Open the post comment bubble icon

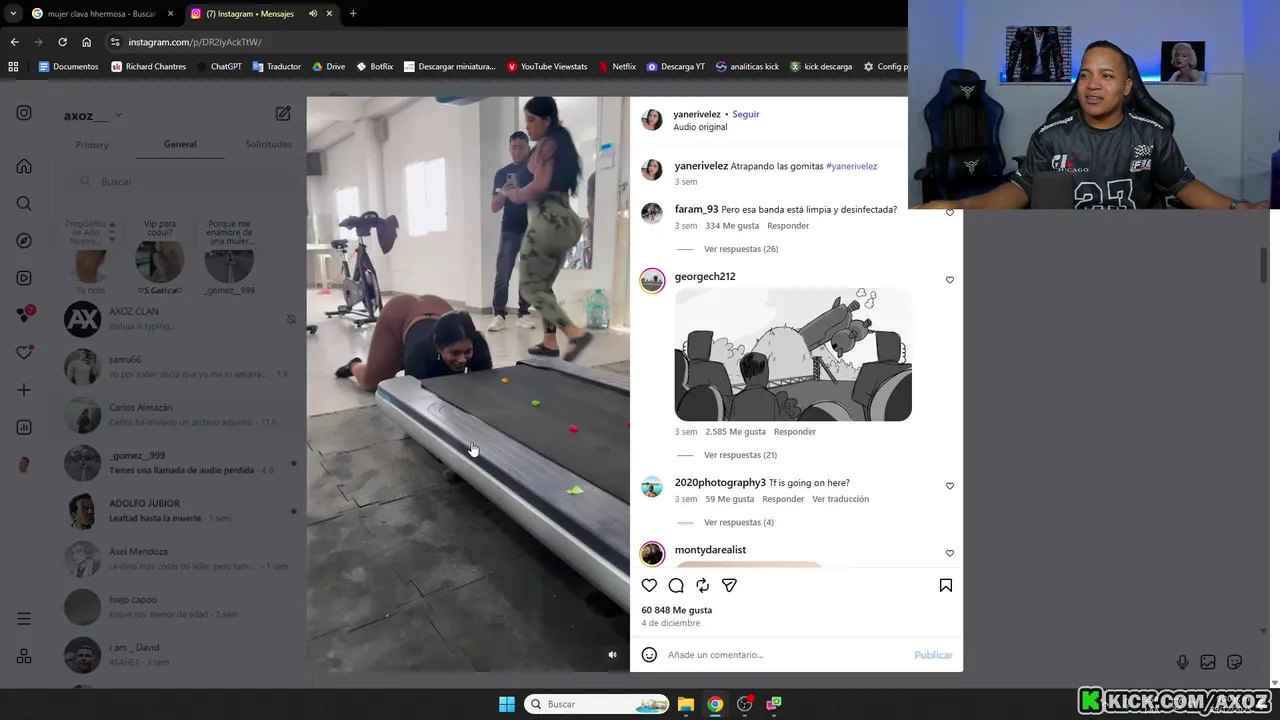click(x=676, y=585)
